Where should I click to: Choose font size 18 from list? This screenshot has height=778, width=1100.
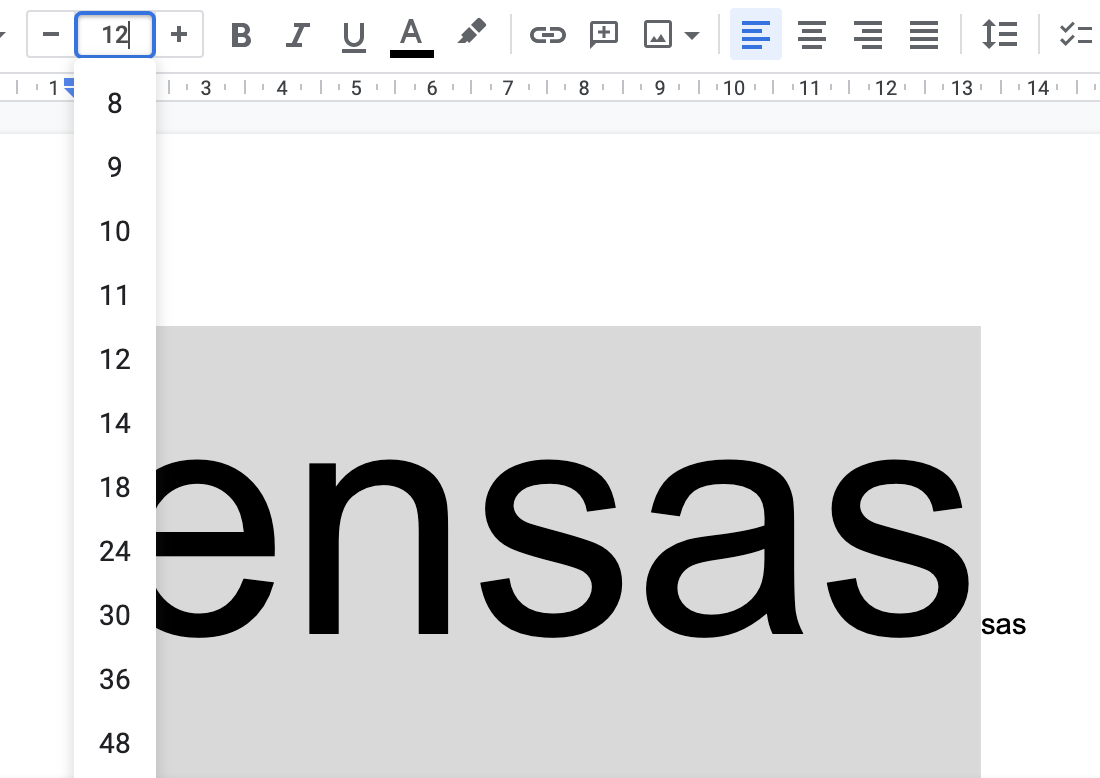114,488
